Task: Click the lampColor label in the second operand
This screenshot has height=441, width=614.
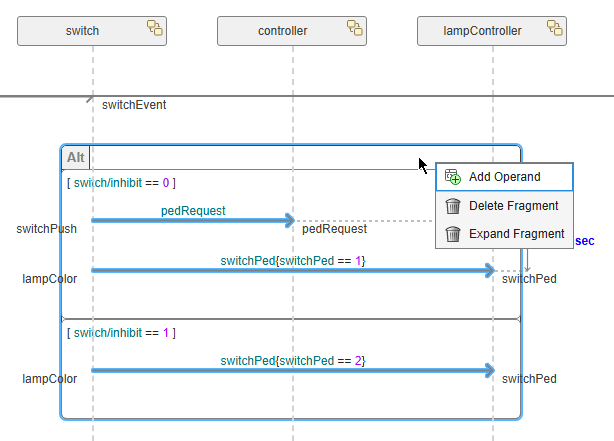Action: (x=50, y=379)
